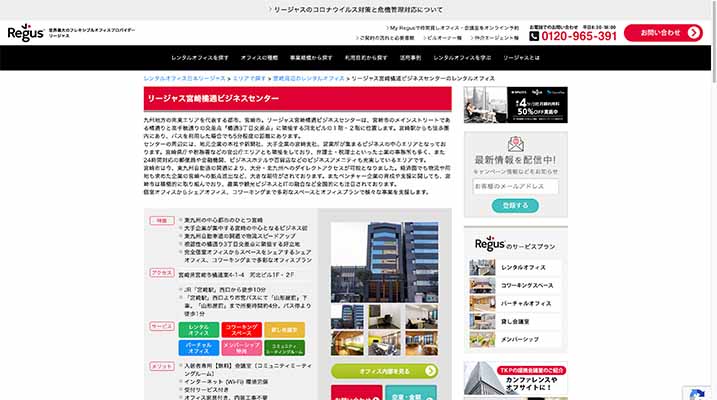Image resolution: width=717 pixels, height=400 pixels.
Task: Open the 利用目的から探す nav menu
Action: (366, 58)
